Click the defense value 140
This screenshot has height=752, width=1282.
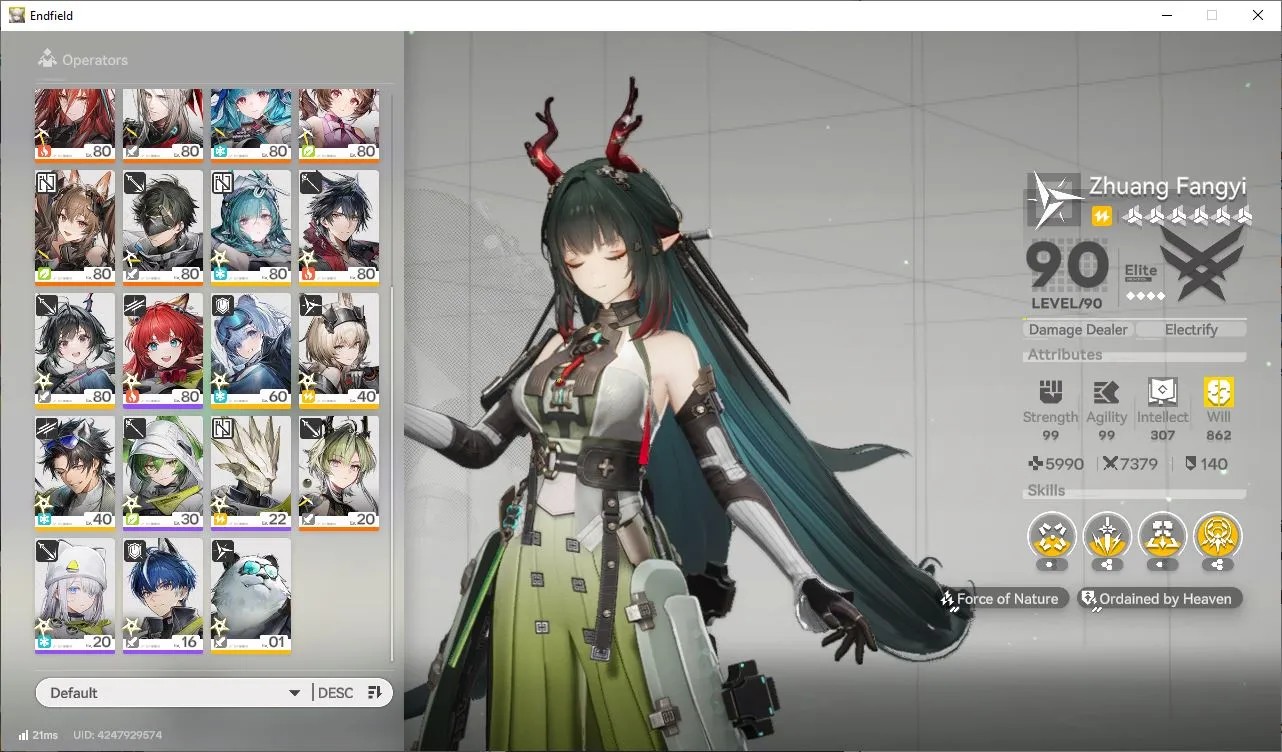pos(1213,464)
